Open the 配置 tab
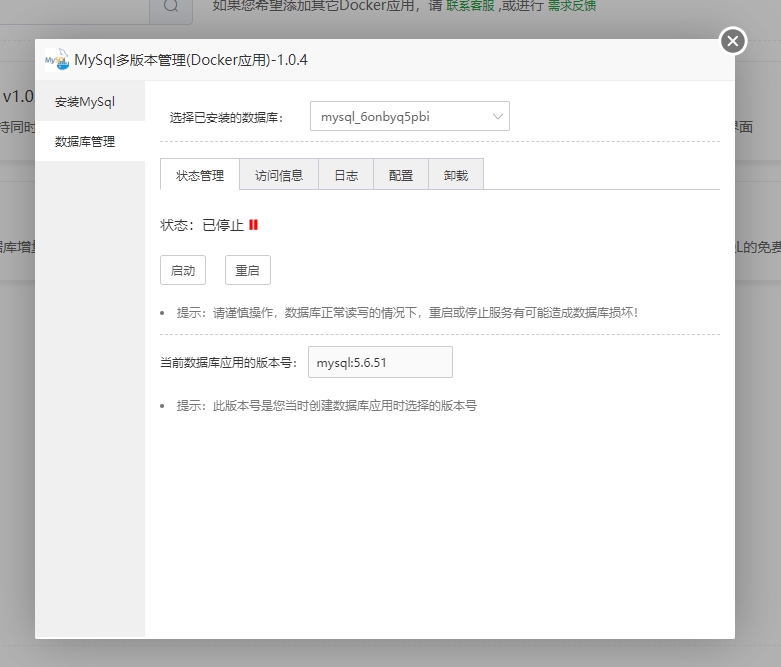The image size is (781, 667). (401, 175)
